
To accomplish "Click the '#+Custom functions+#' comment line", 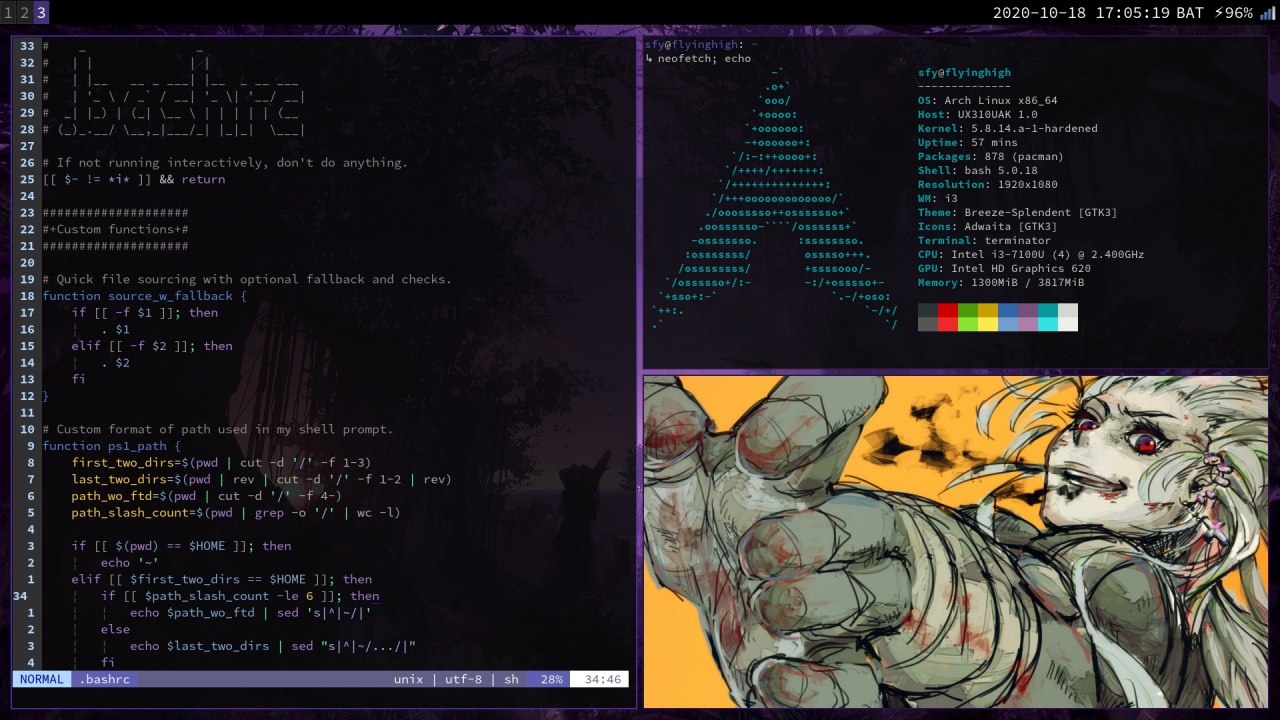I will 115,229.
